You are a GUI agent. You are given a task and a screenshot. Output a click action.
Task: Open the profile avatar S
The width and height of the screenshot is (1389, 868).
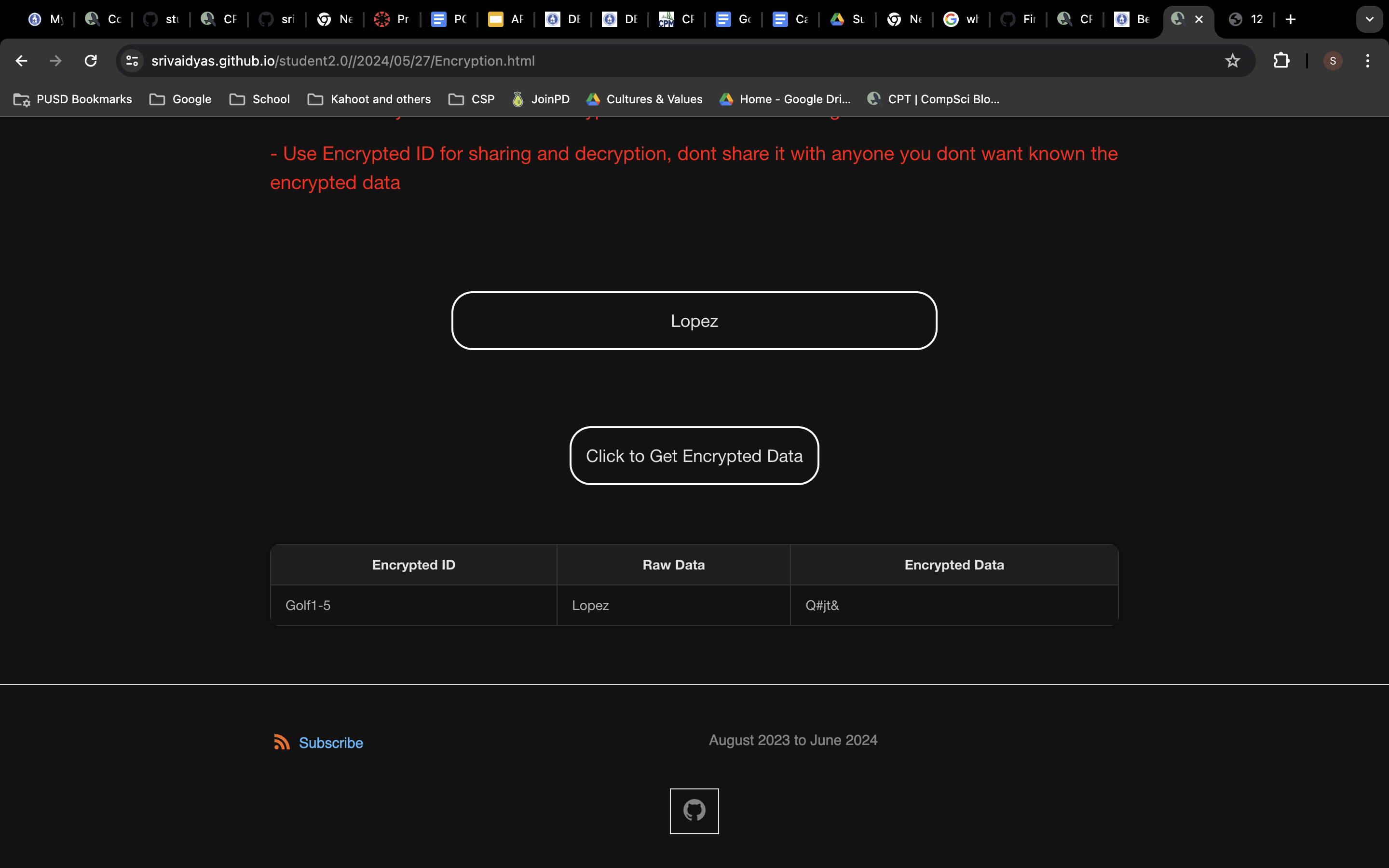(x=1332, y=61)
